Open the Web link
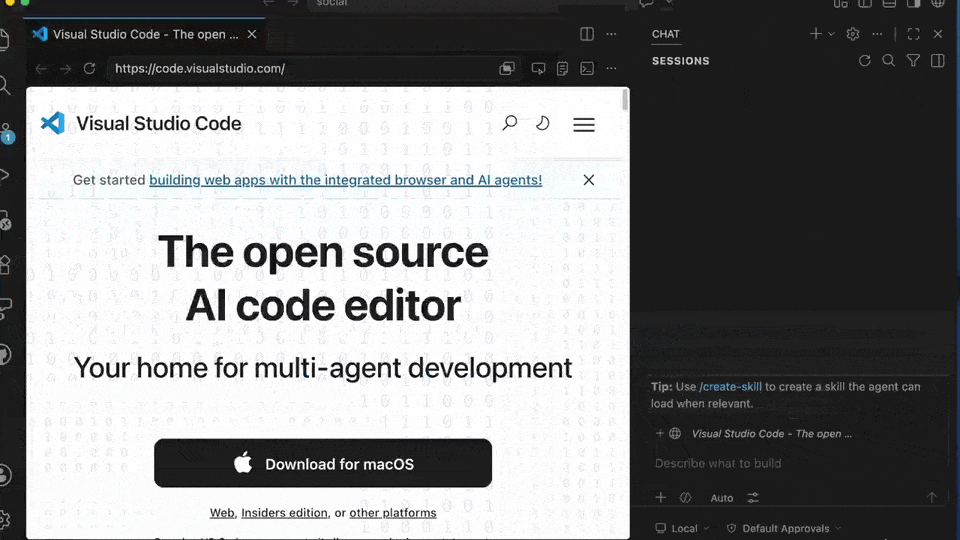 coord(222,513)
